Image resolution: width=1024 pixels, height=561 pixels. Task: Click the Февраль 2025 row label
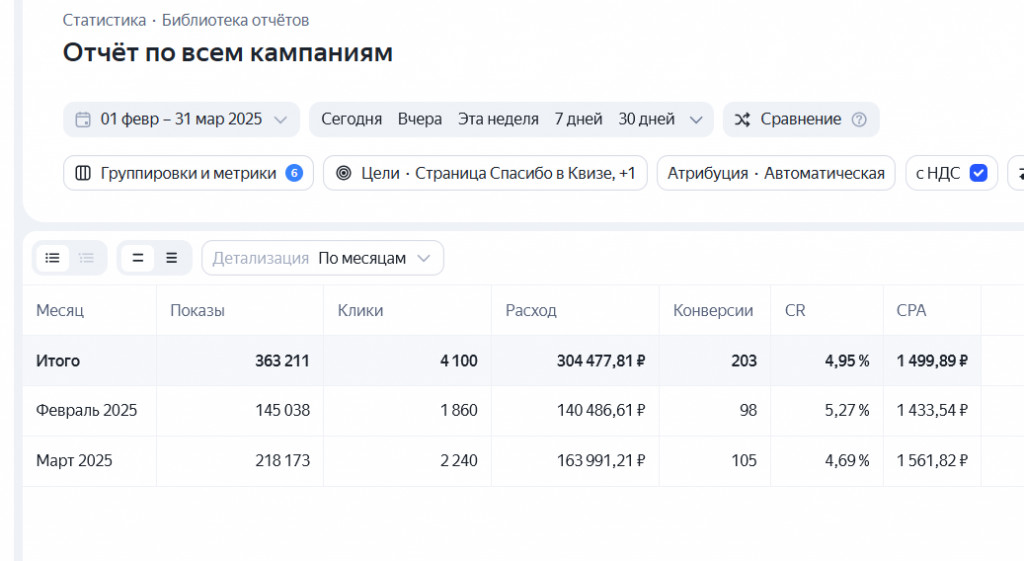point(86,410)
